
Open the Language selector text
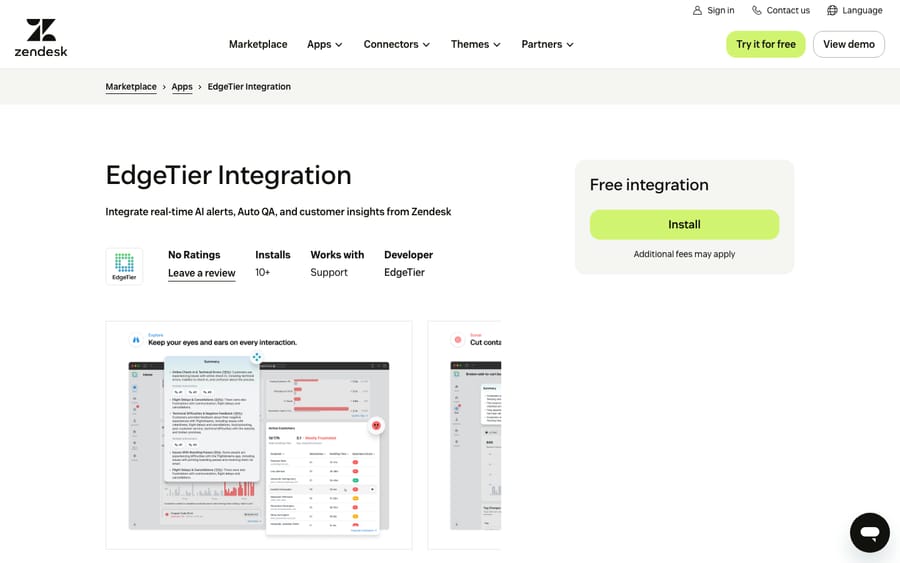tap(862, 10)
